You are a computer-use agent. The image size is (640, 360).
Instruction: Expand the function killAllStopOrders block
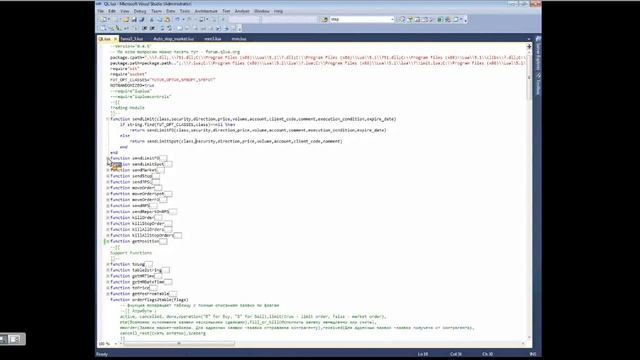108,236
